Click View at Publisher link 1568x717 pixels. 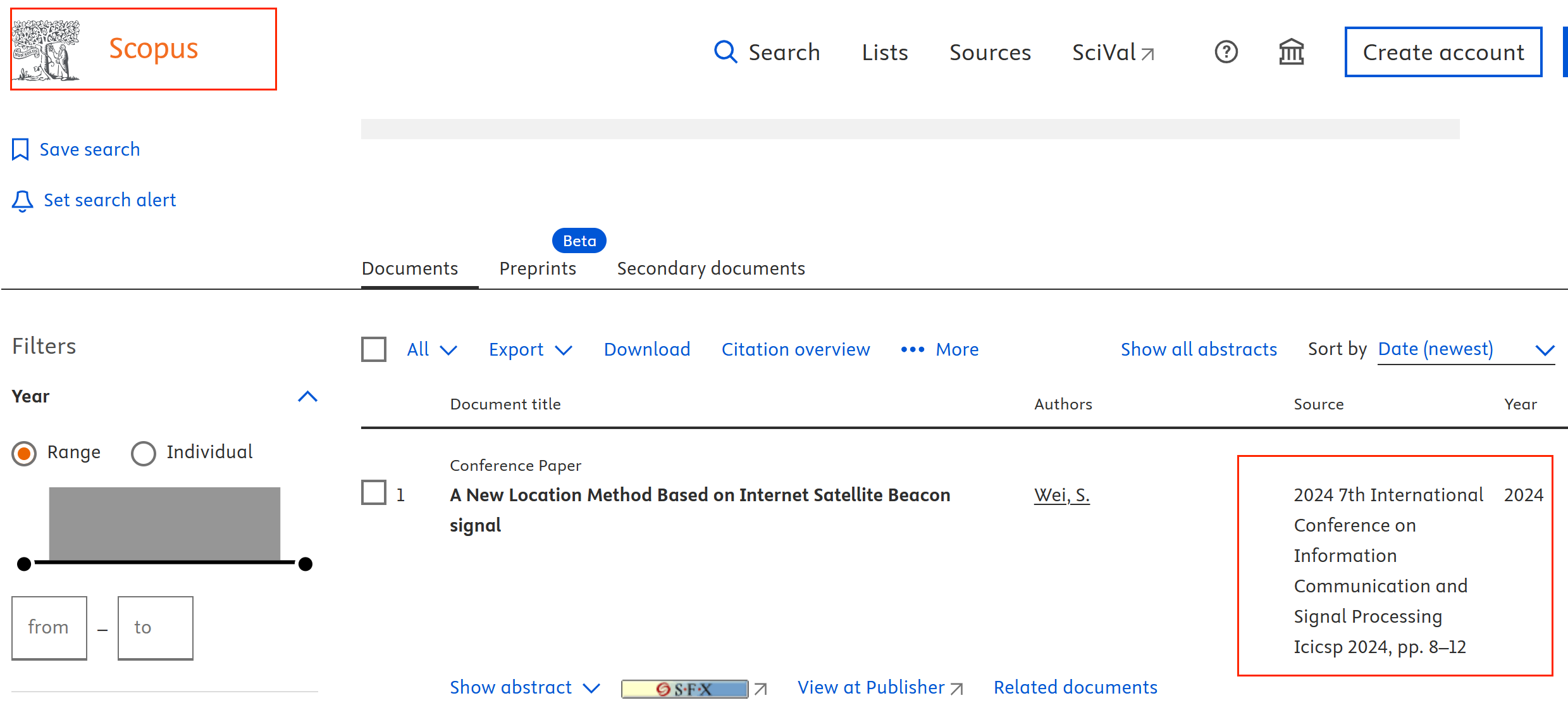[880, 687]
